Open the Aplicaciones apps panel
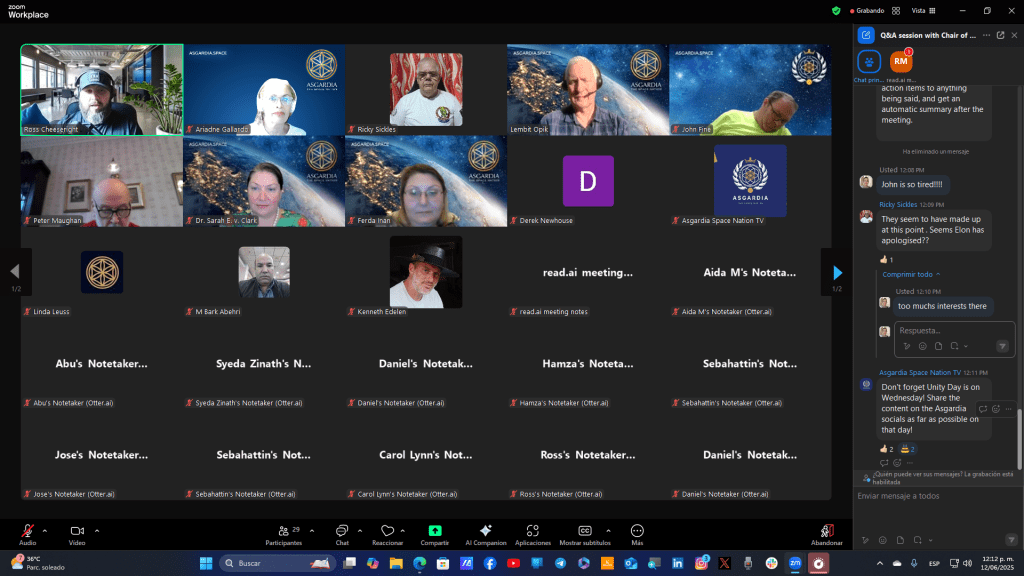Viewport: 1024px width, 576px height. [x=533, y=530]
